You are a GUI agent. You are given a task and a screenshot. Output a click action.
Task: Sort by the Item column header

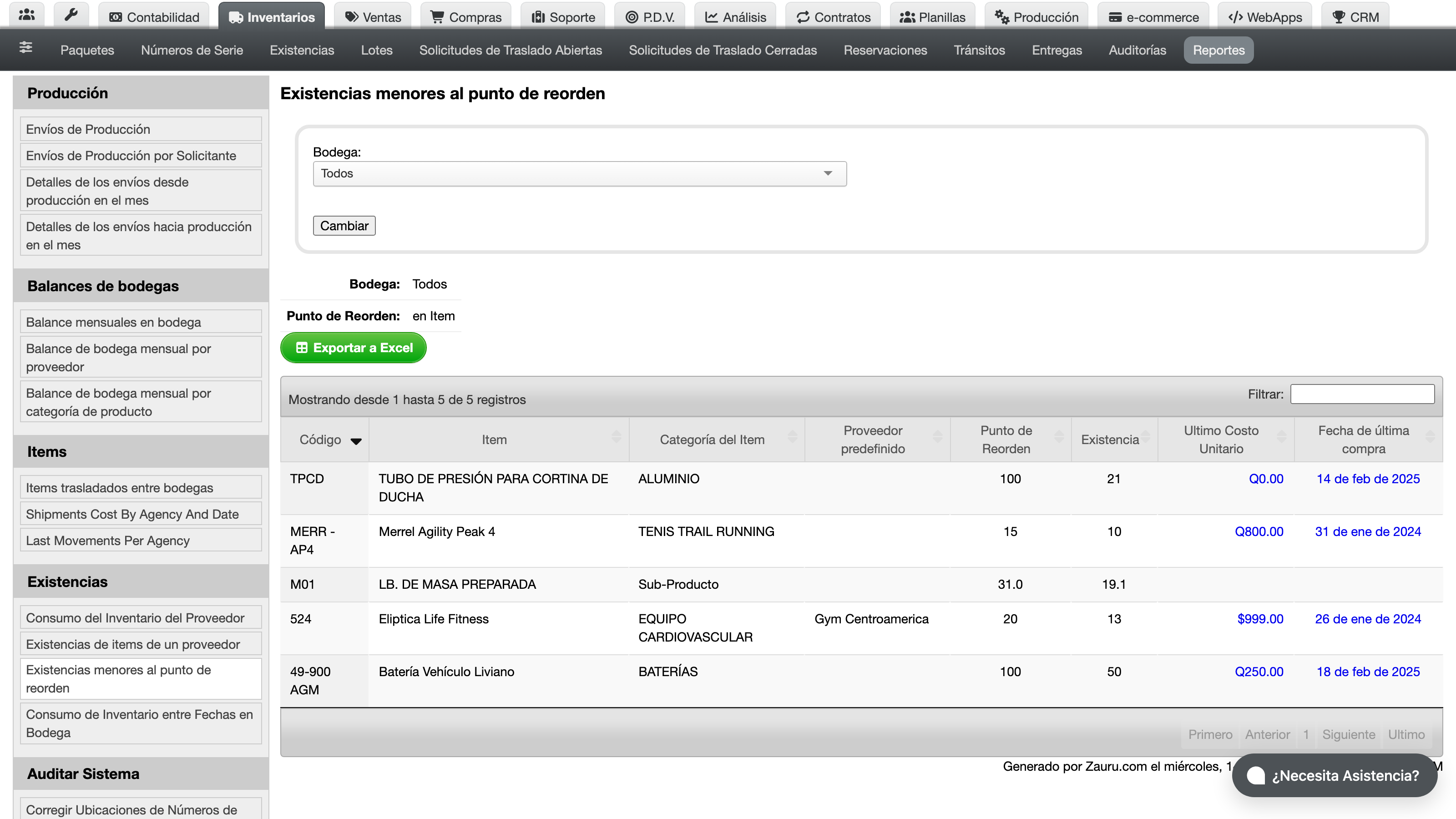(x=499, y=440)
